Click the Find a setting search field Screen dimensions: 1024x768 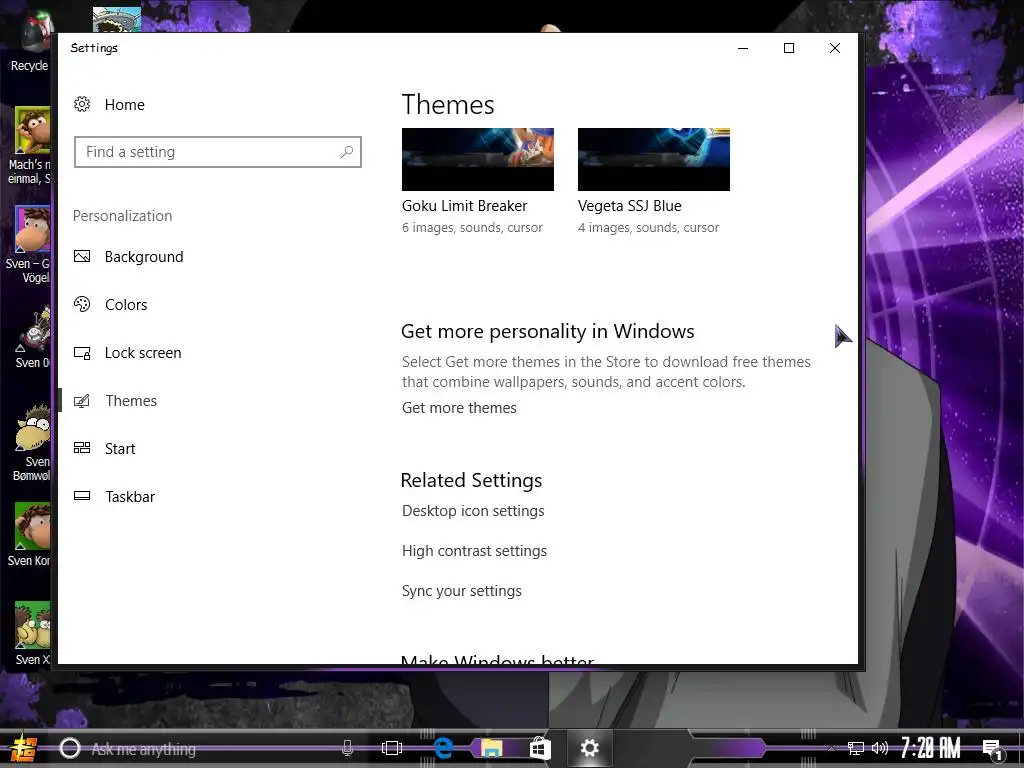point(217,152)
